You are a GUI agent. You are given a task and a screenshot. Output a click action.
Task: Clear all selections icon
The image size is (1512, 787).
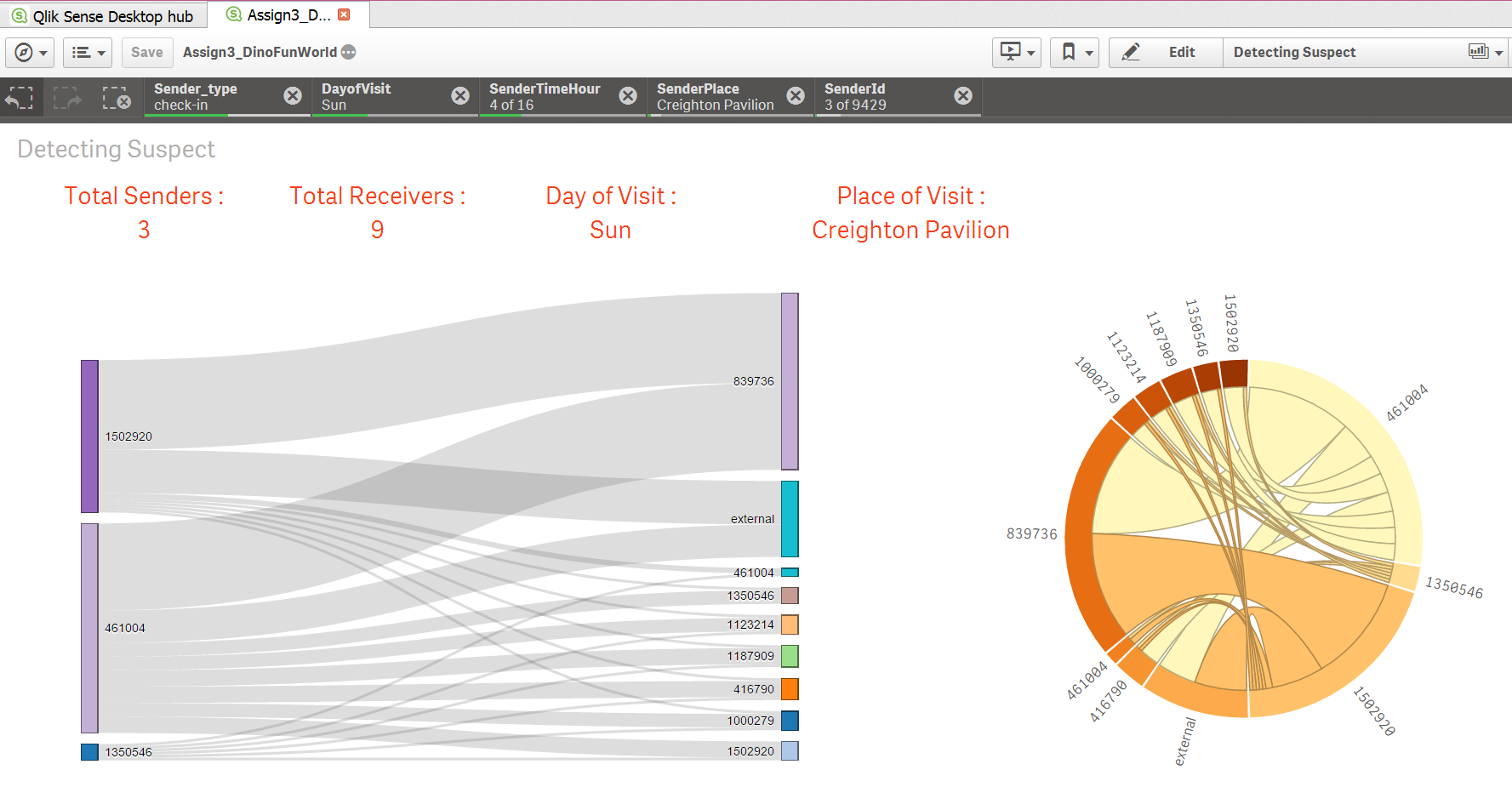click(x=116, y=98)
